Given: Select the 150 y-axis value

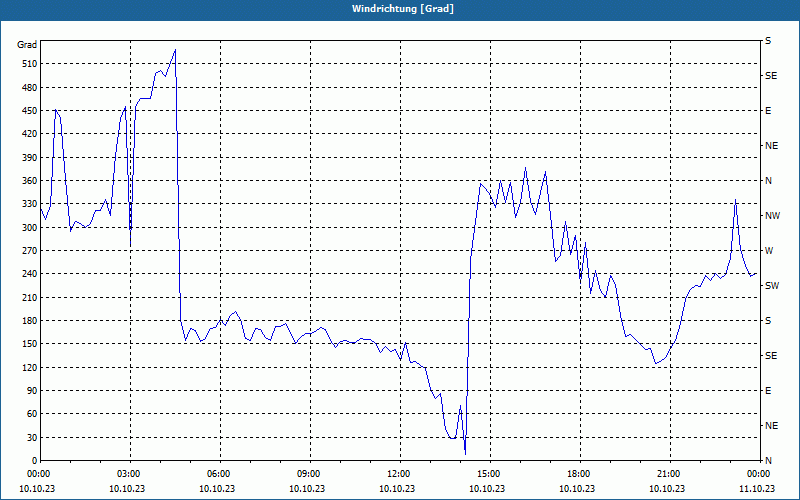Looking at the screenshot, I should click(x=30, y=344).
